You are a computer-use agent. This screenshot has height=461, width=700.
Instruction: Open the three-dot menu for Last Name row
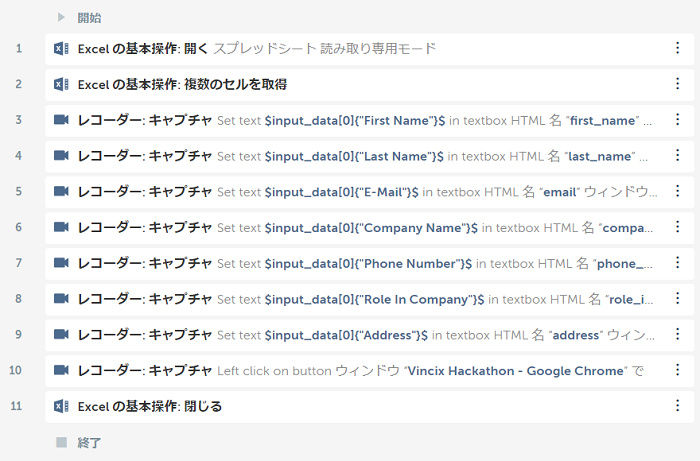pos(678,155)
